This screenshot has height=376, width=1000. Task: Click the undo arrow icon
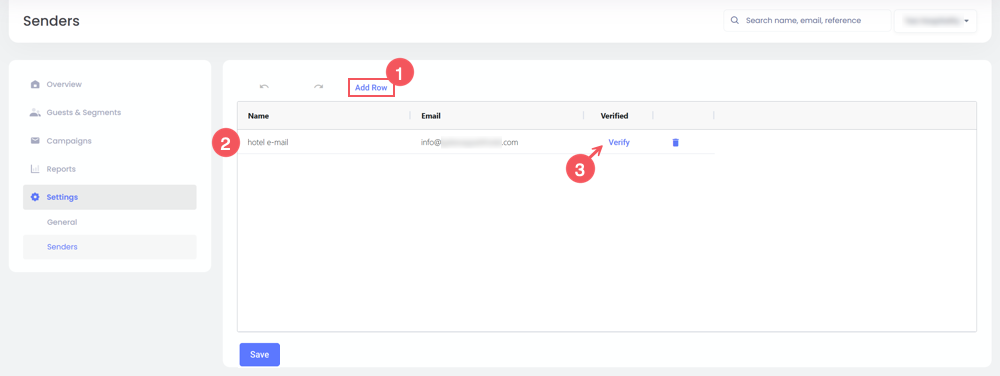pos(264,87)
